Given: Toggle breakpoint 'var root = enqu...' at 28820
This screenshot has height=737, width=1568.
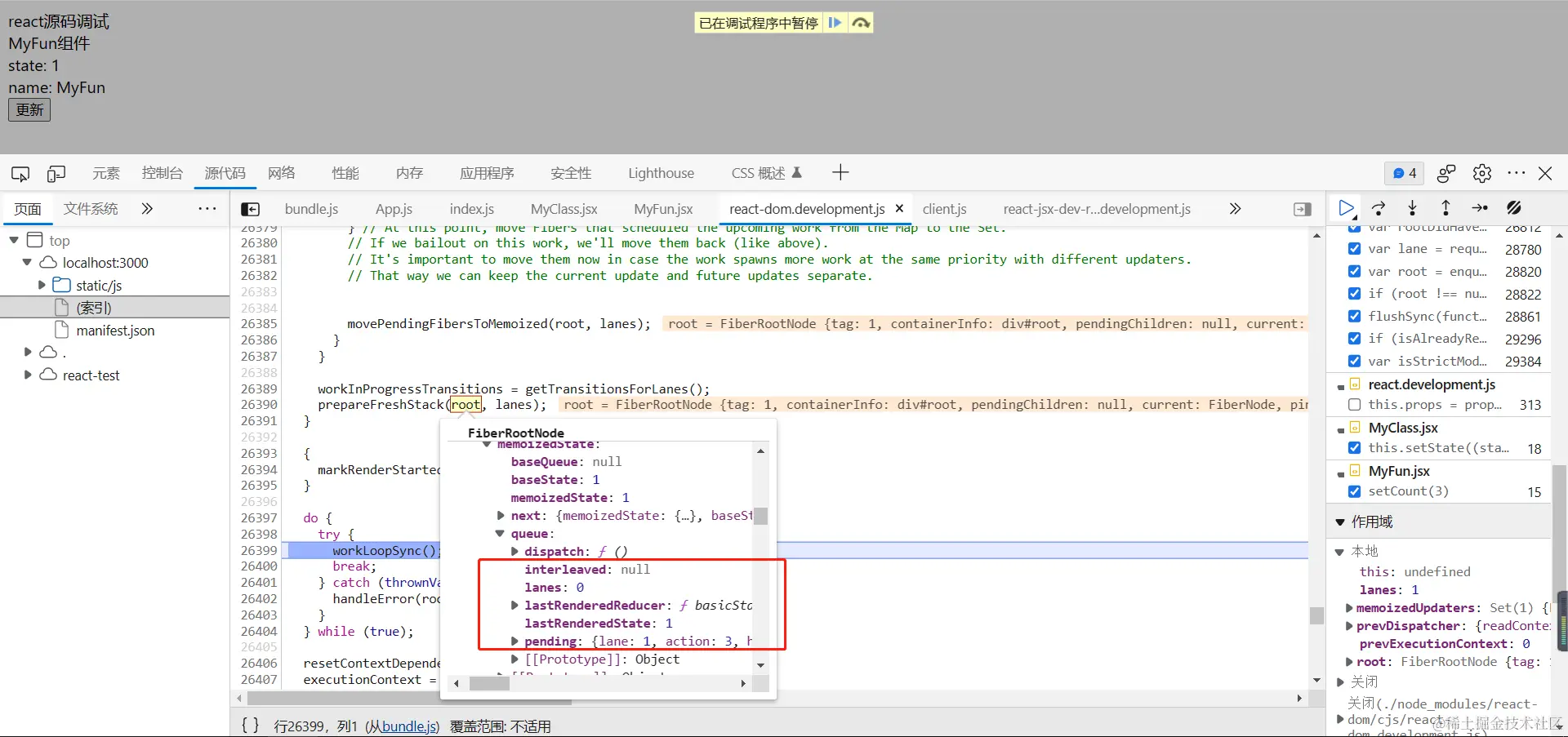Looking at the screenshot, I should point(1355,271).
